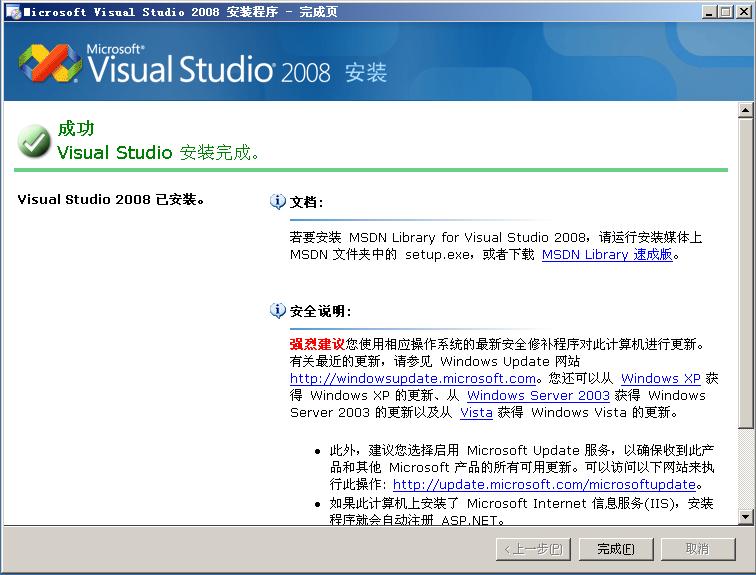Click the info icon beside 文档
This screenshot has width=756, height=575.
pyautogui.click(x=278, y=201)
